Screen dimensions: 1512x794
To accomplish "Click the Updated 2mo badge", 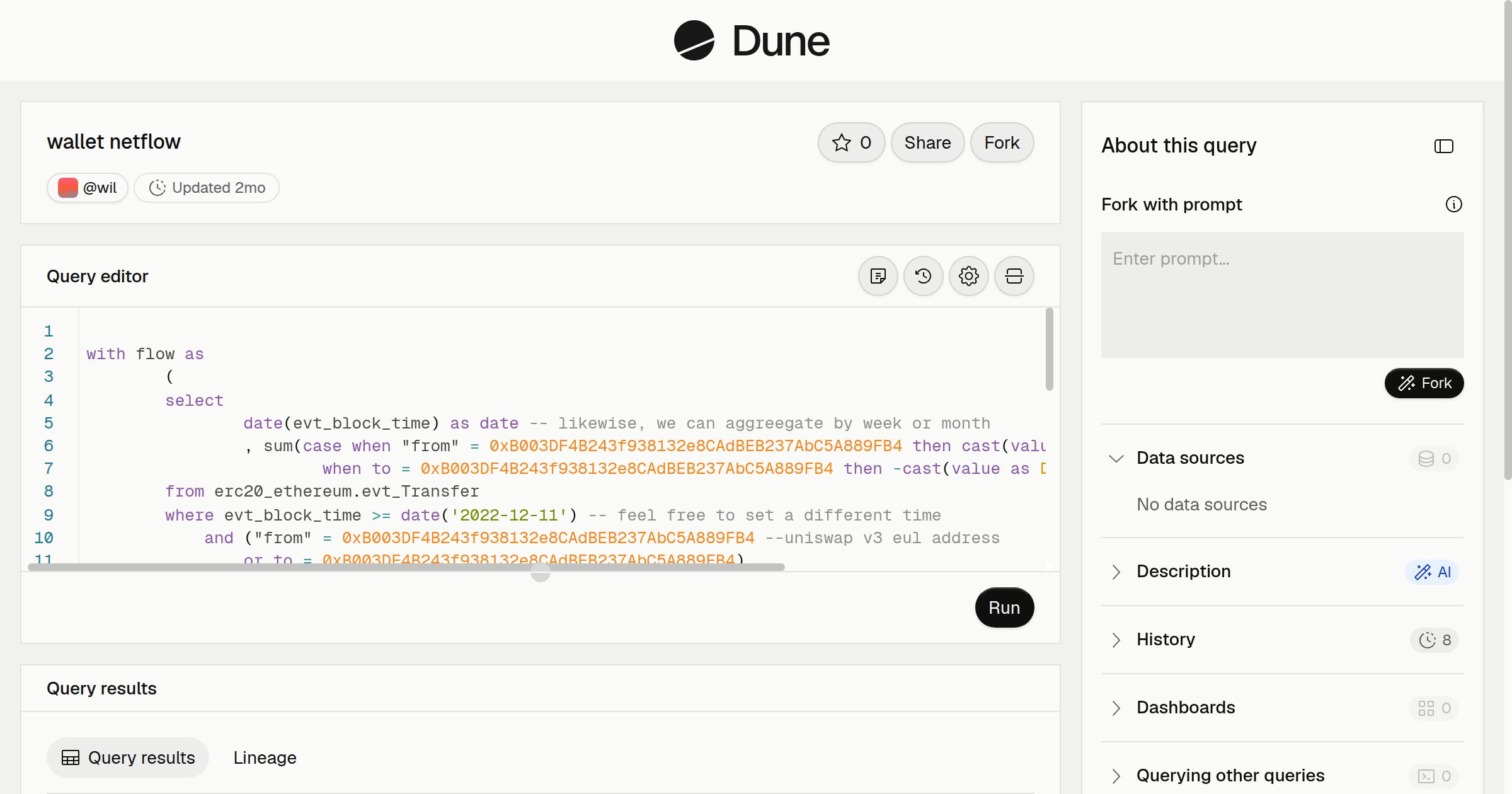I will (x=207, y=188).
